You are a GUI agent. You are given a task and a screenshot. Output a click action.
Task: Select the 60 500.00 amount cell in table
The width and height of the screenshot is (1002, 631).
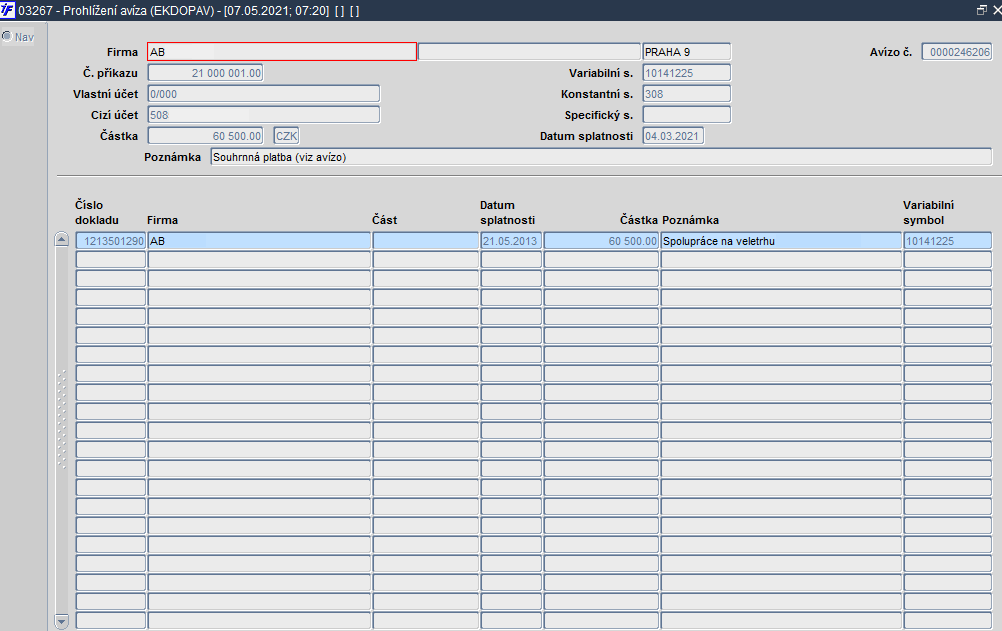pos(601,241)
